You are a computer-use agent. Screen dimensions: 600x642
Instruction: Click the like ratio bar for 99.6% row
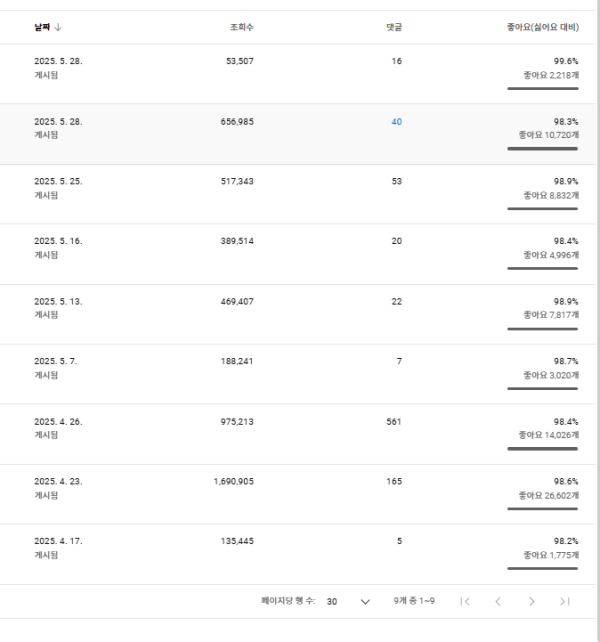point(542,89)
